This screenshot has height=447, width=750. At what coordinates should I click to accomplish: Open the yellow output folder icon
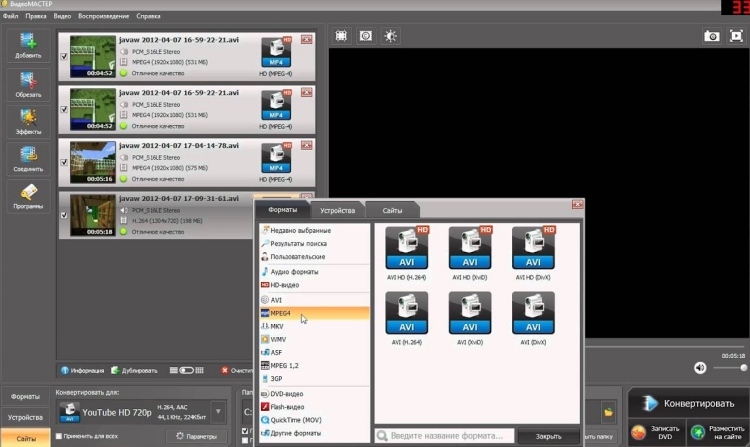click(608, 412)
